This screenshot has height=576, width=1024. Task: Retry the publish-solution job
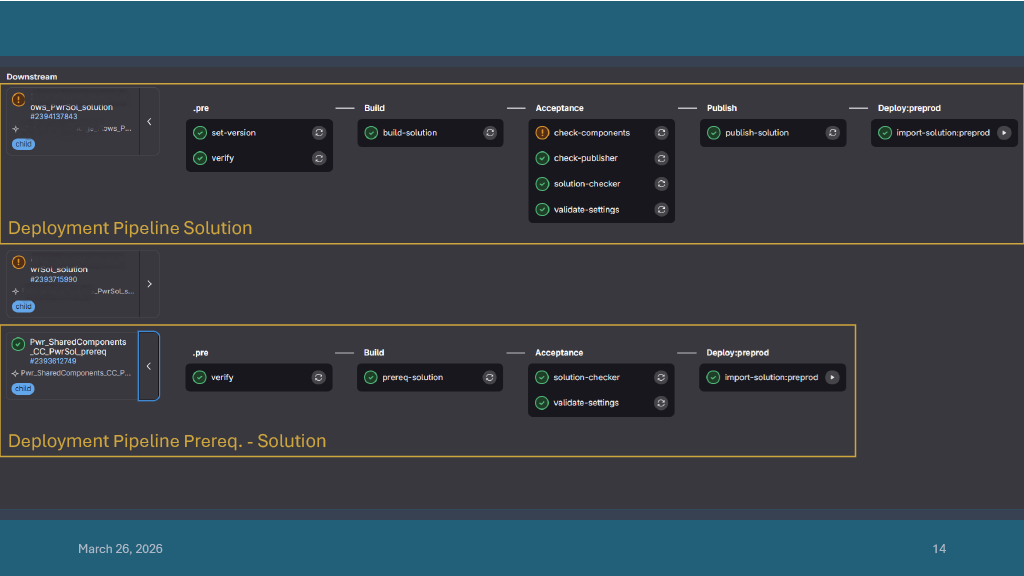pyautogui.click(x=832, y=132)
